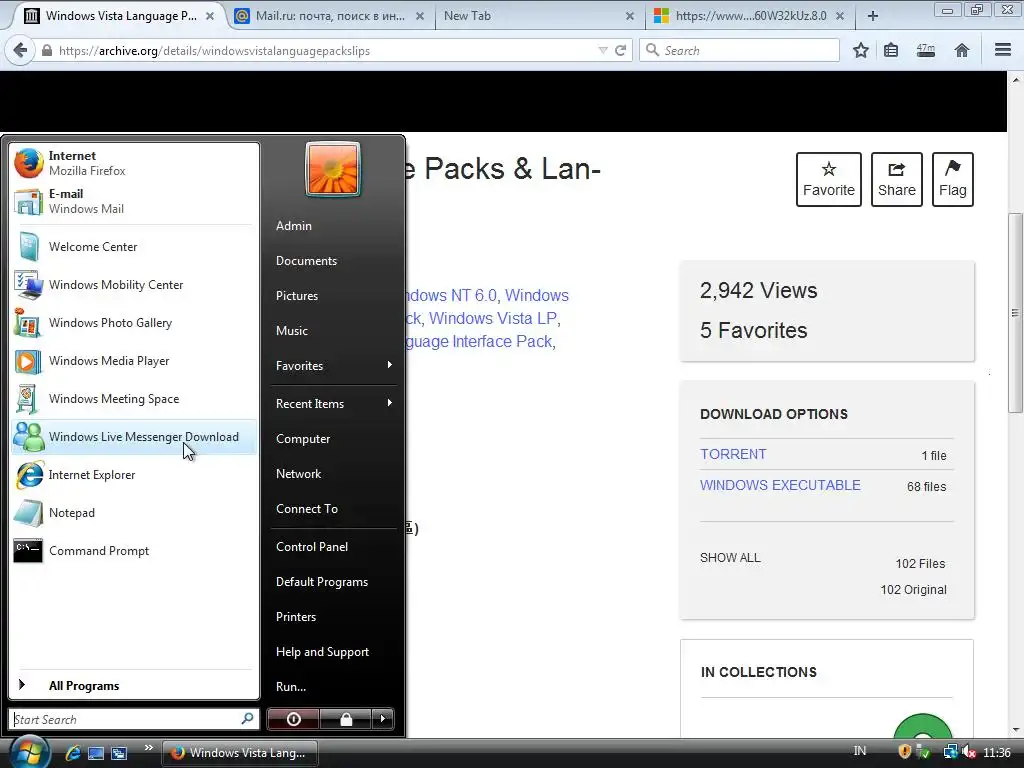
Task: Click the Favorite button on archive.org
Action: point(829,180)
